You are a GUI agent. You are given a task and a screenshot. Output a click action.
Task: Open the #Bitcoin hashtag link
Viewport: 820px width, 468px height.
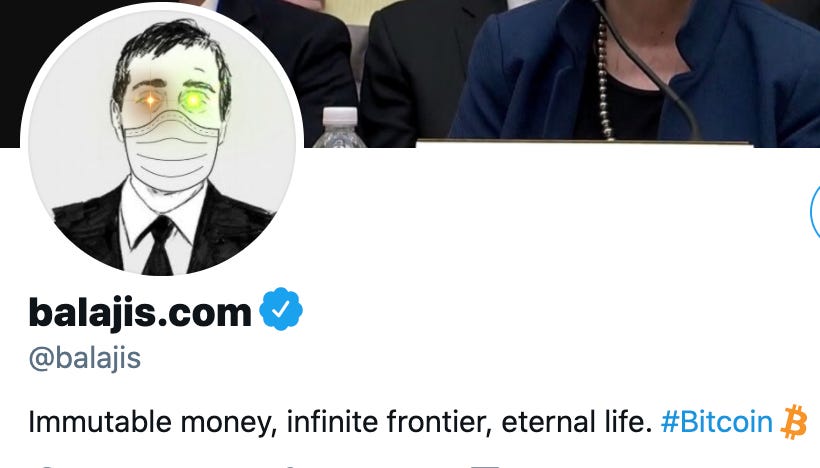(x=716, y=421)
